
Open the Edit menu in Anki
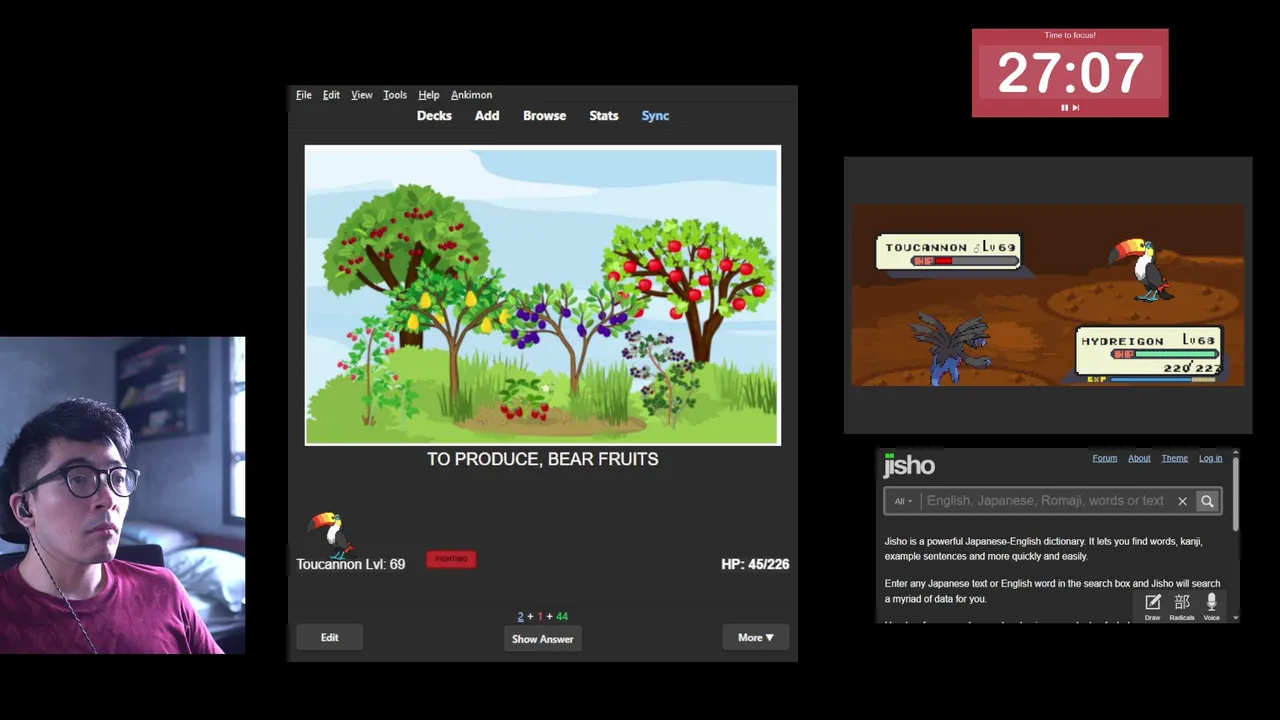click(x=331, y=95)
